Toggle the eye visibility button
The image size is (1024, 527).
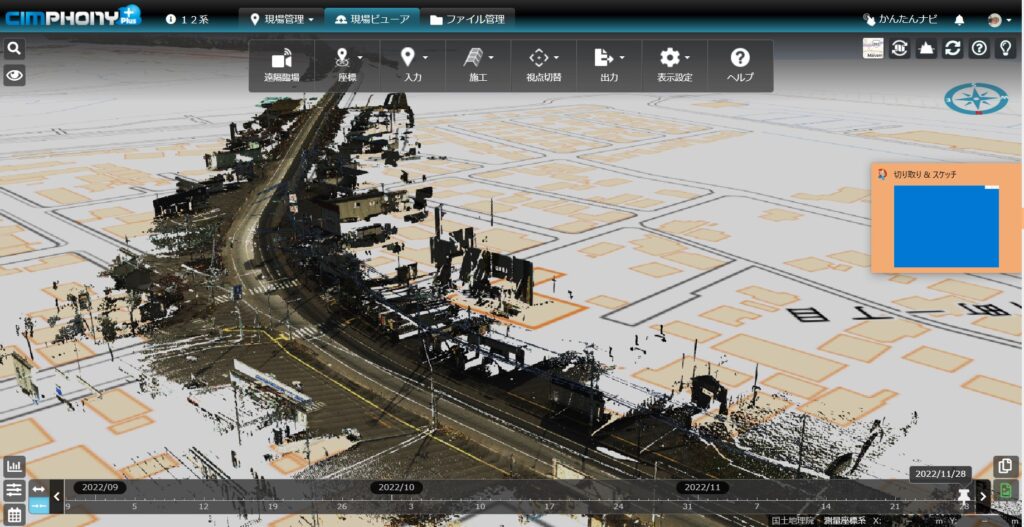coord(14,75)
